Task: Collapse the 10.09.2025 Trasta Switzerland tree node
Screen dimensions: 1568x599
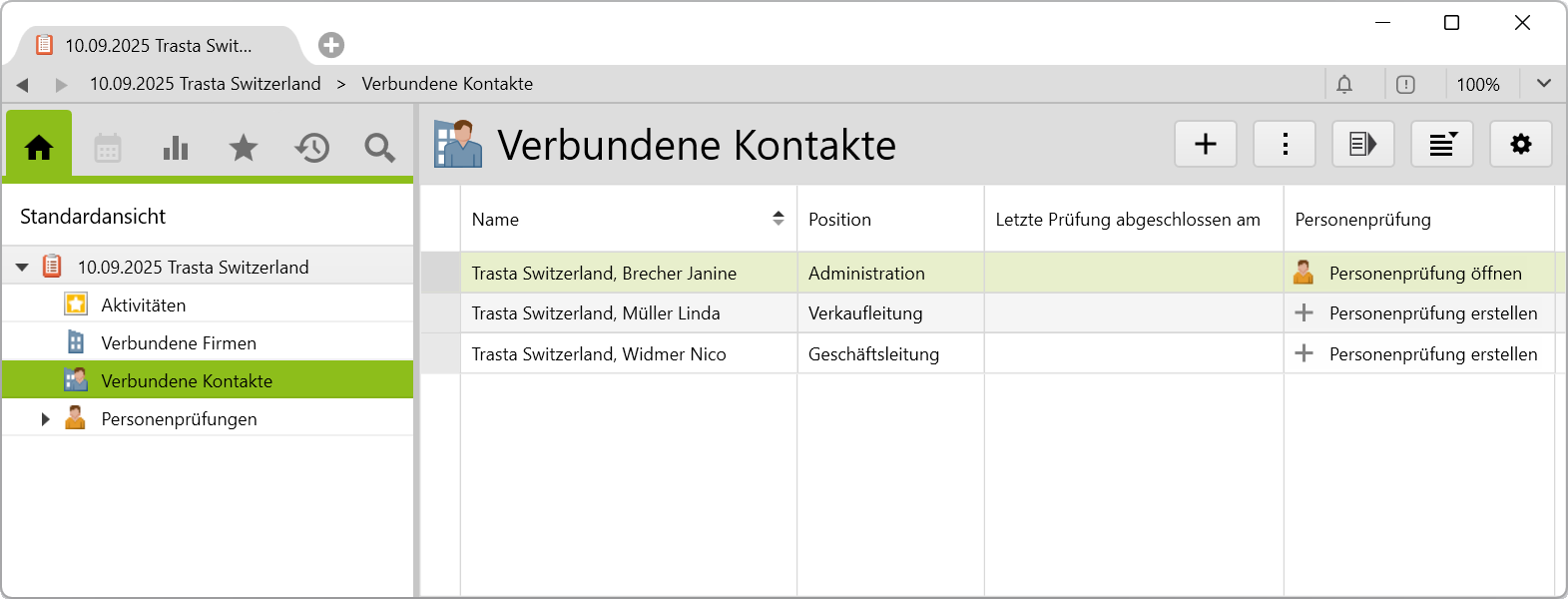Action: pyautogui.click(x=22, y=268)
